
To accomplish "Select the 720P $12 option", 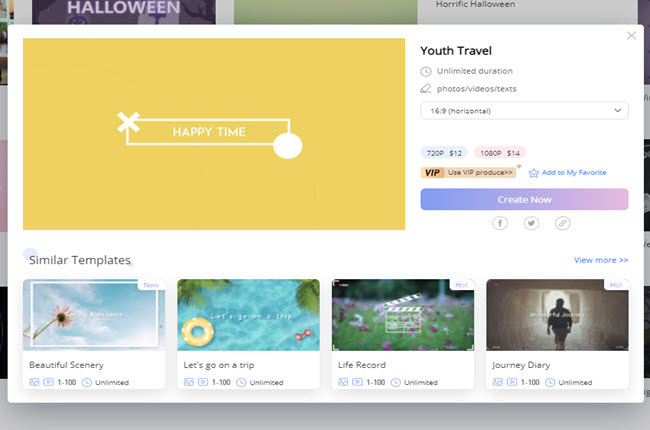I will tap(441, 153).
